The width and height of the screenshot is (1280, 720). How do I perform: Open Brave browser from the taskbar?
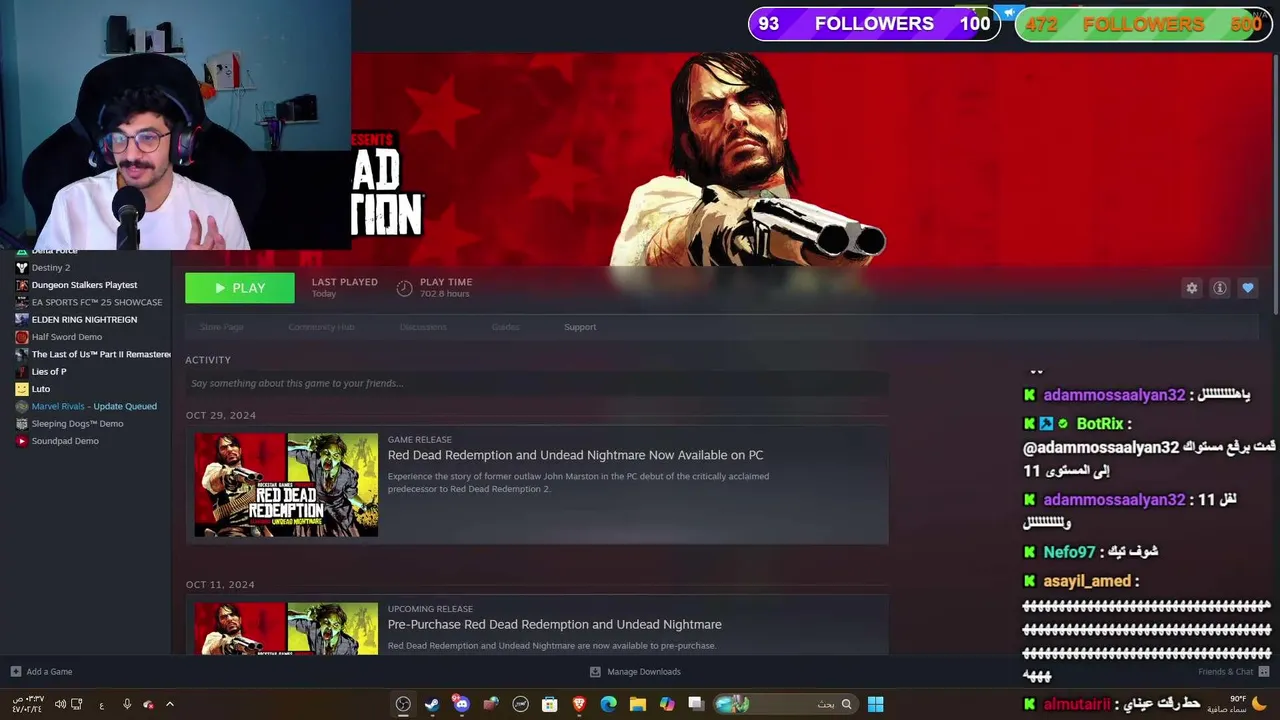point(579,704)
